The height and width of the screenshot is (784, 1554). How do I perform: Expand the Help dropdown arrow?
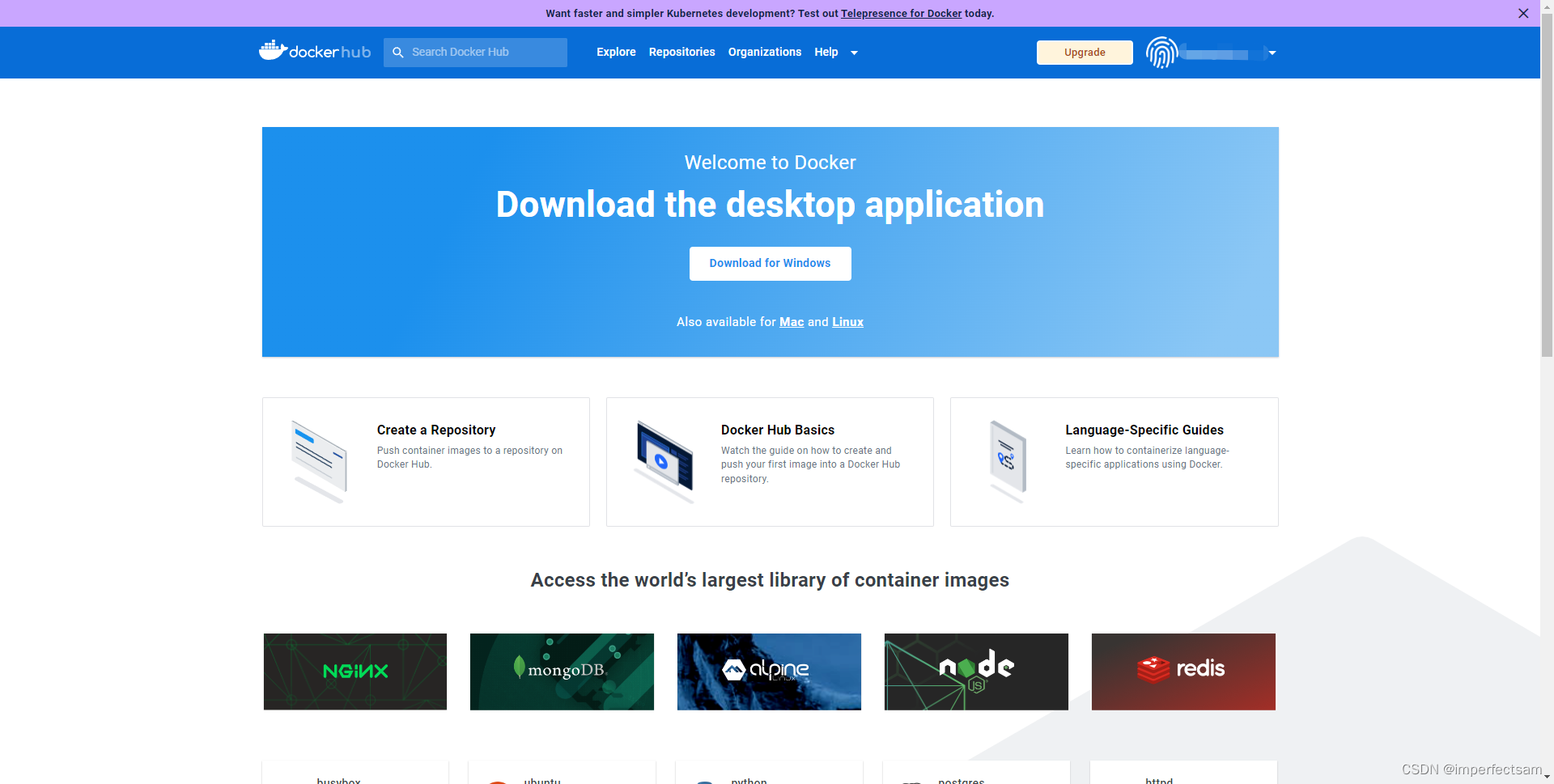pos(854,53)
